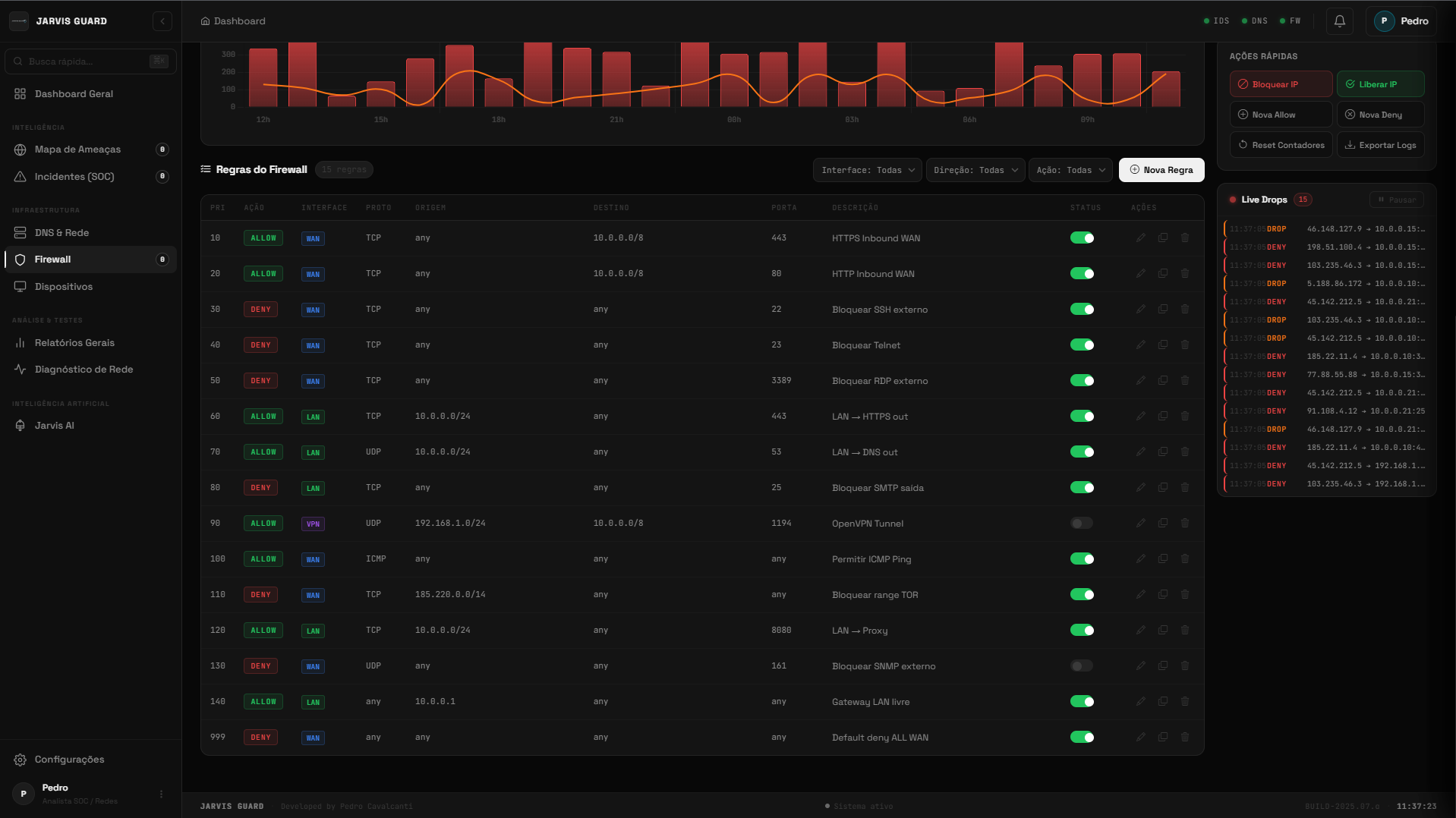Click the Bloquear IP quick action
The height and width of the screenshot is (818, 1456).
click(1280, 83)
